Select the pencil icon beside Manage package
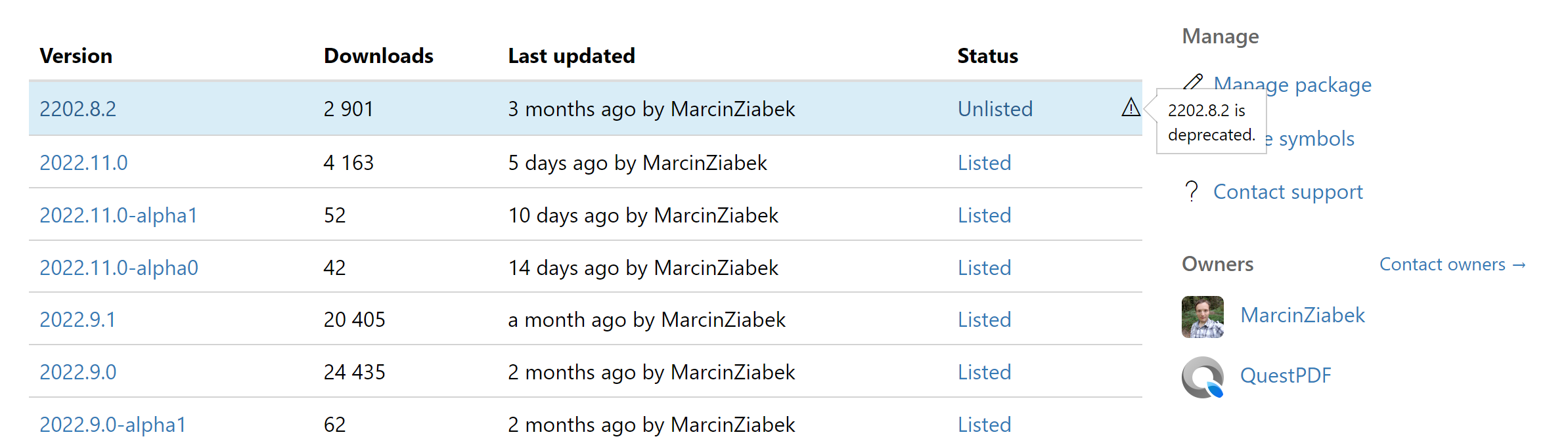 [1193, 84]
